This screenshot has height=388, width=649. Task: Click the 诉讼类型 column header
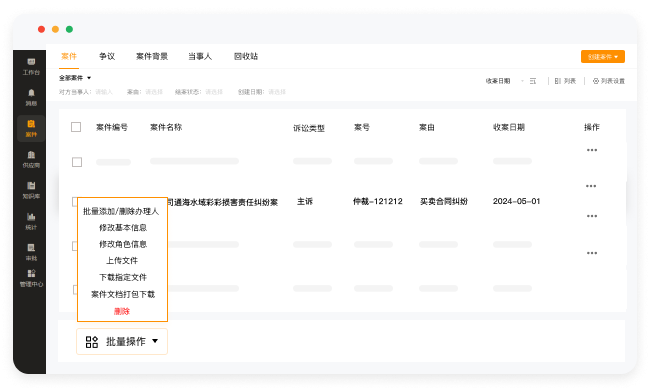coord(309,128)
